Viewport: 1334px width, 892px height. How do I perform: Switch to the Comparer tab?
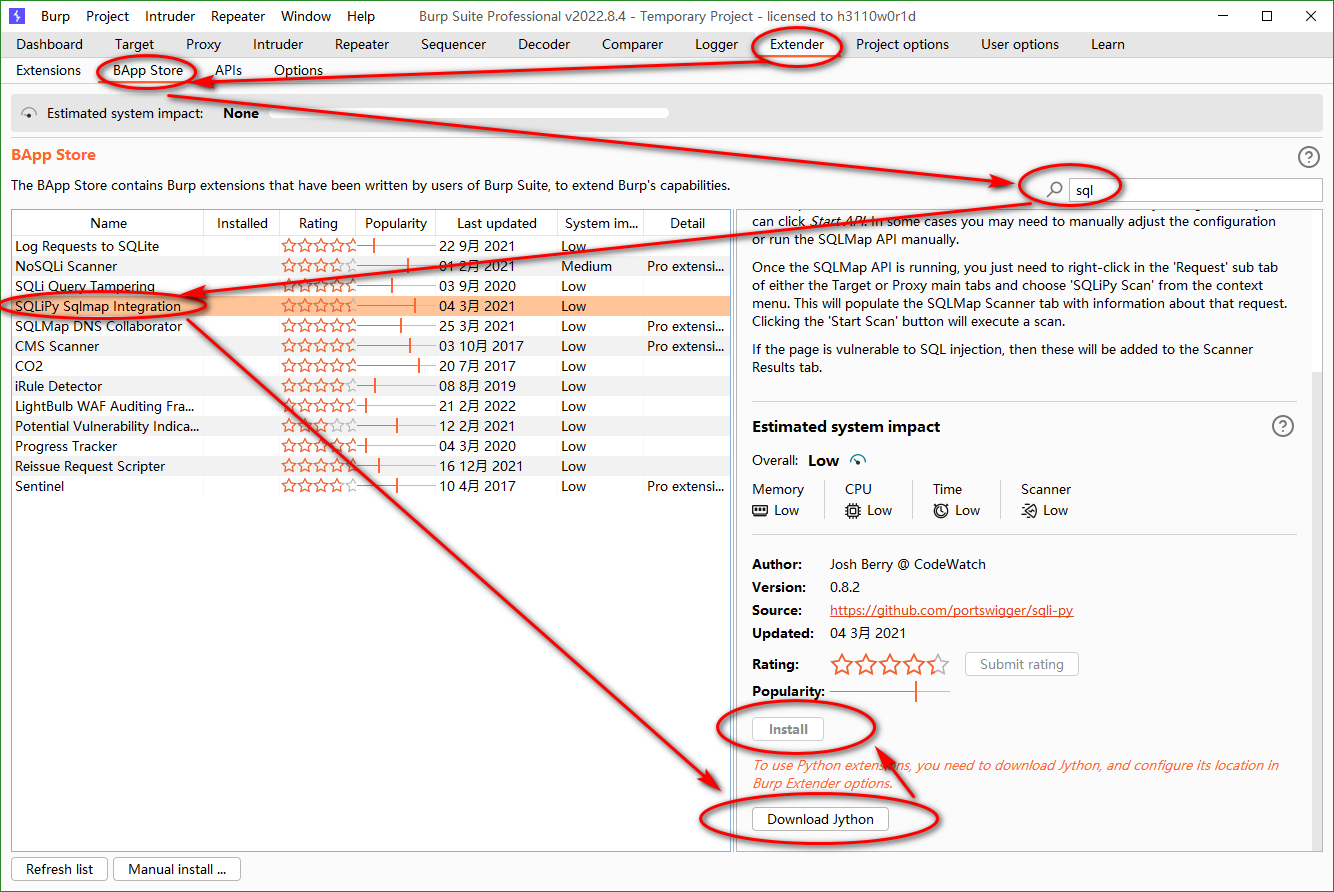pos(632,44)
